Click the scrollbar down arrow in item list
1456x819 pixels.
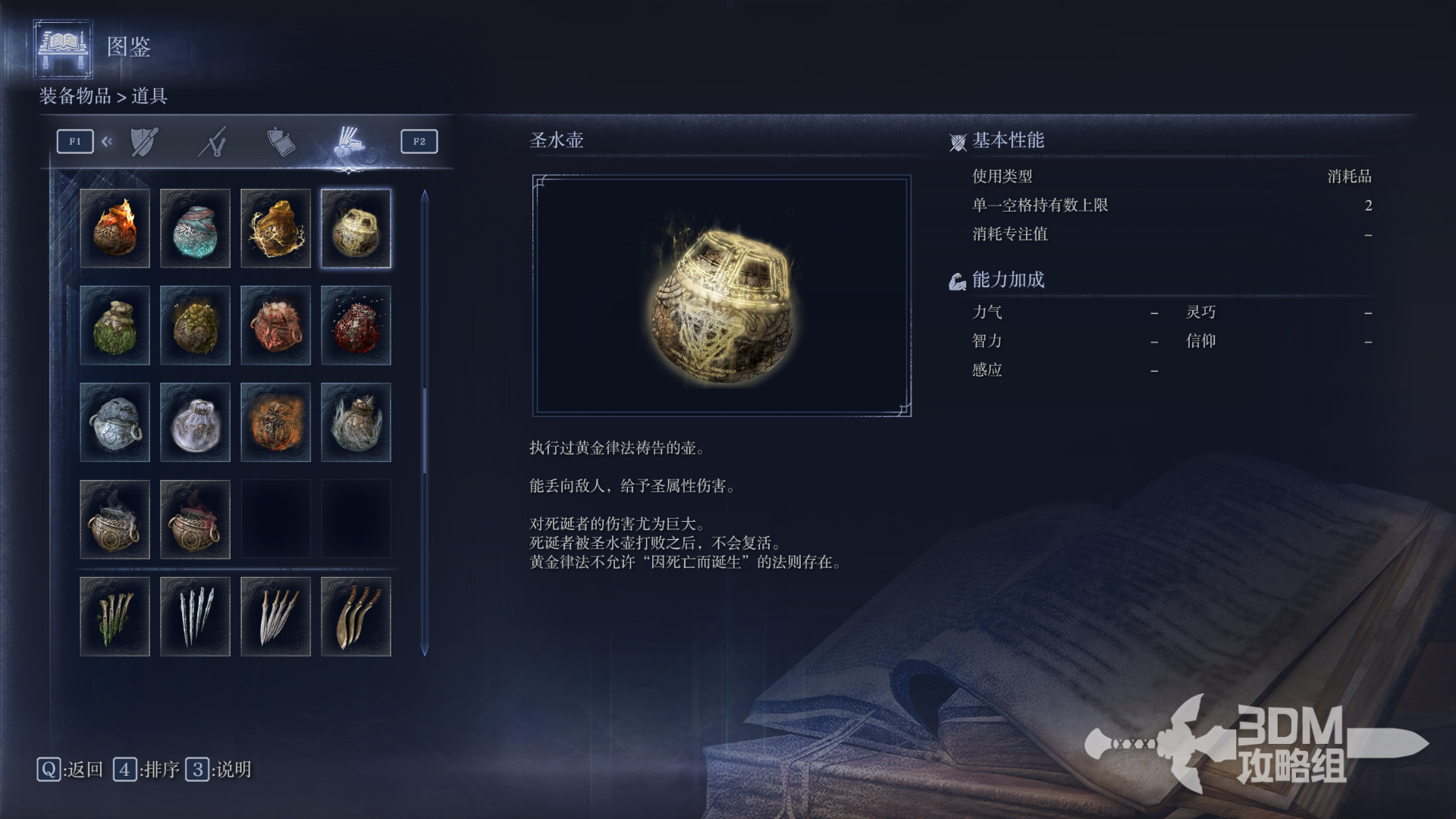point(425,650)
